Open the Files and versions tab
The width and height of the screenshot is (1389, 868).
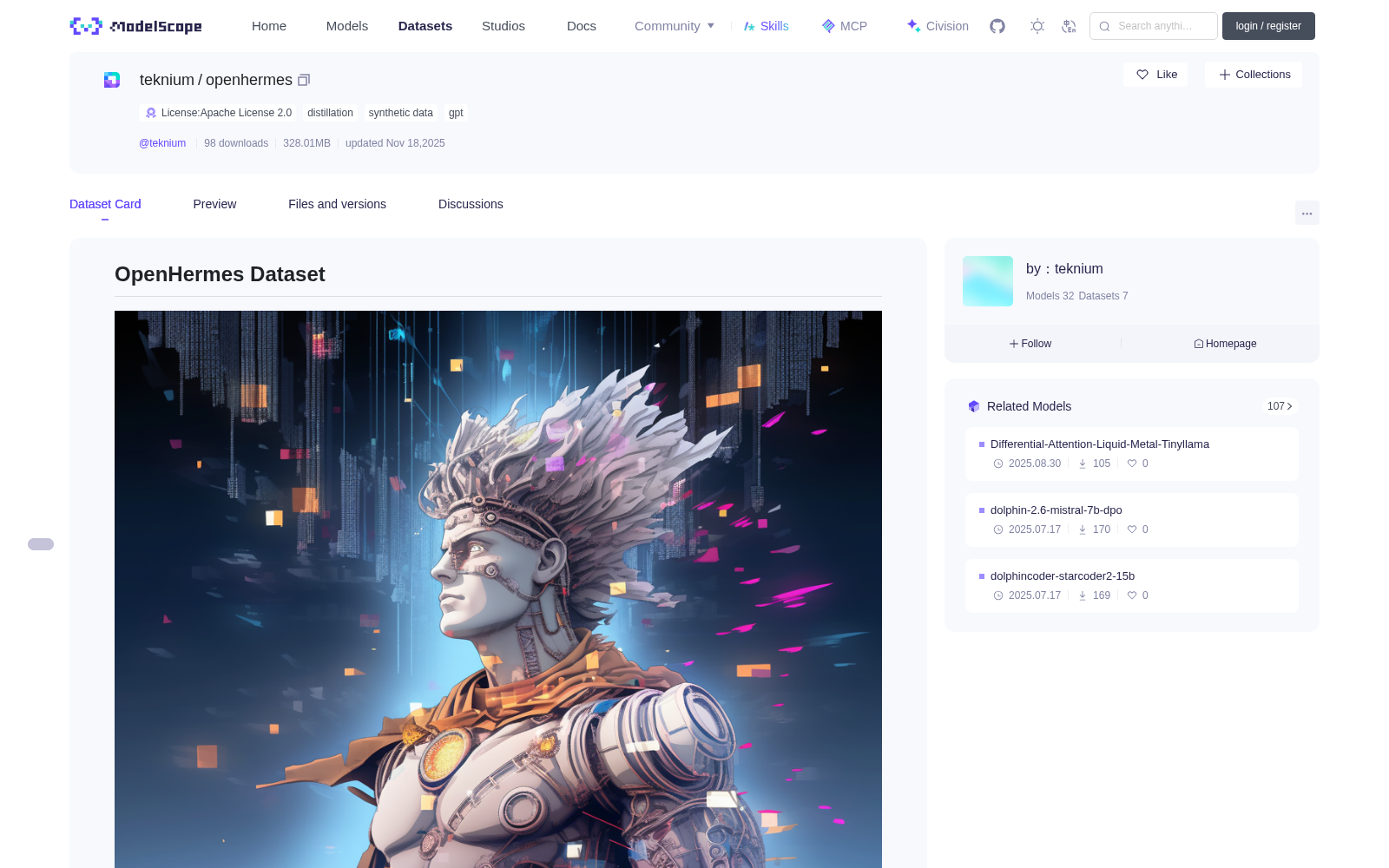pos(337,204)
